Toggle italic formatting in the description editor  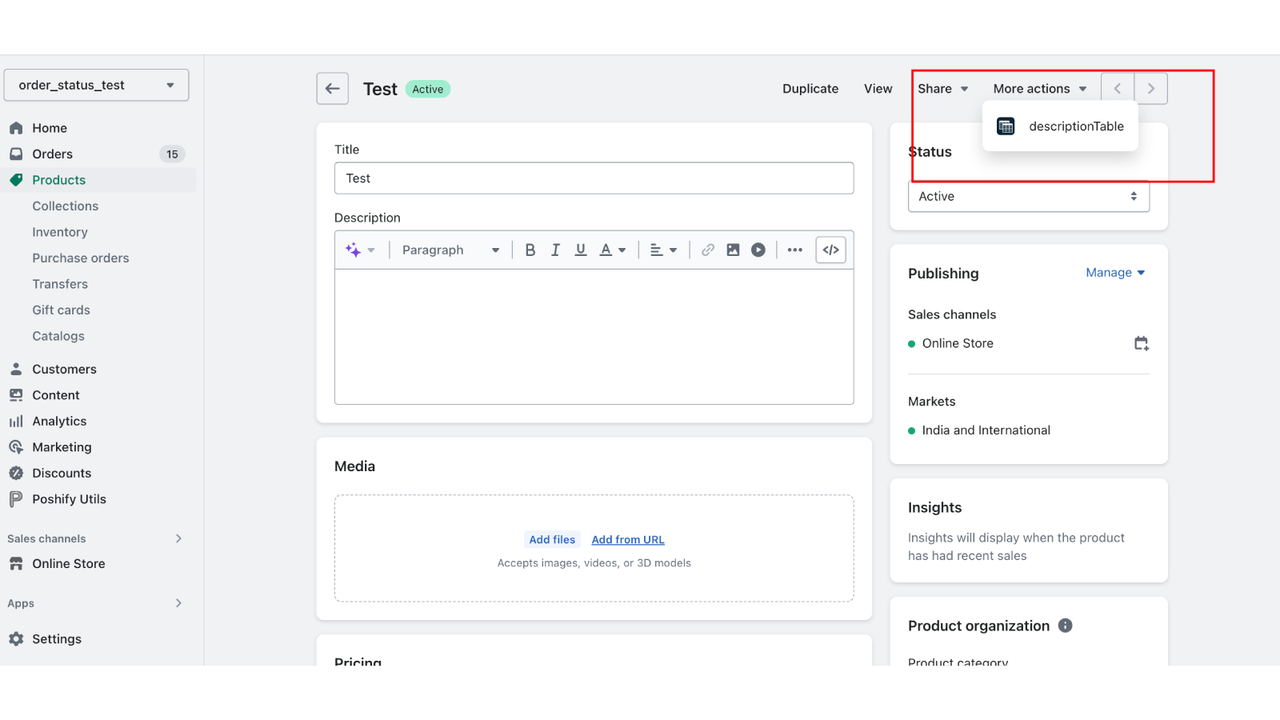tap(555, 249)
